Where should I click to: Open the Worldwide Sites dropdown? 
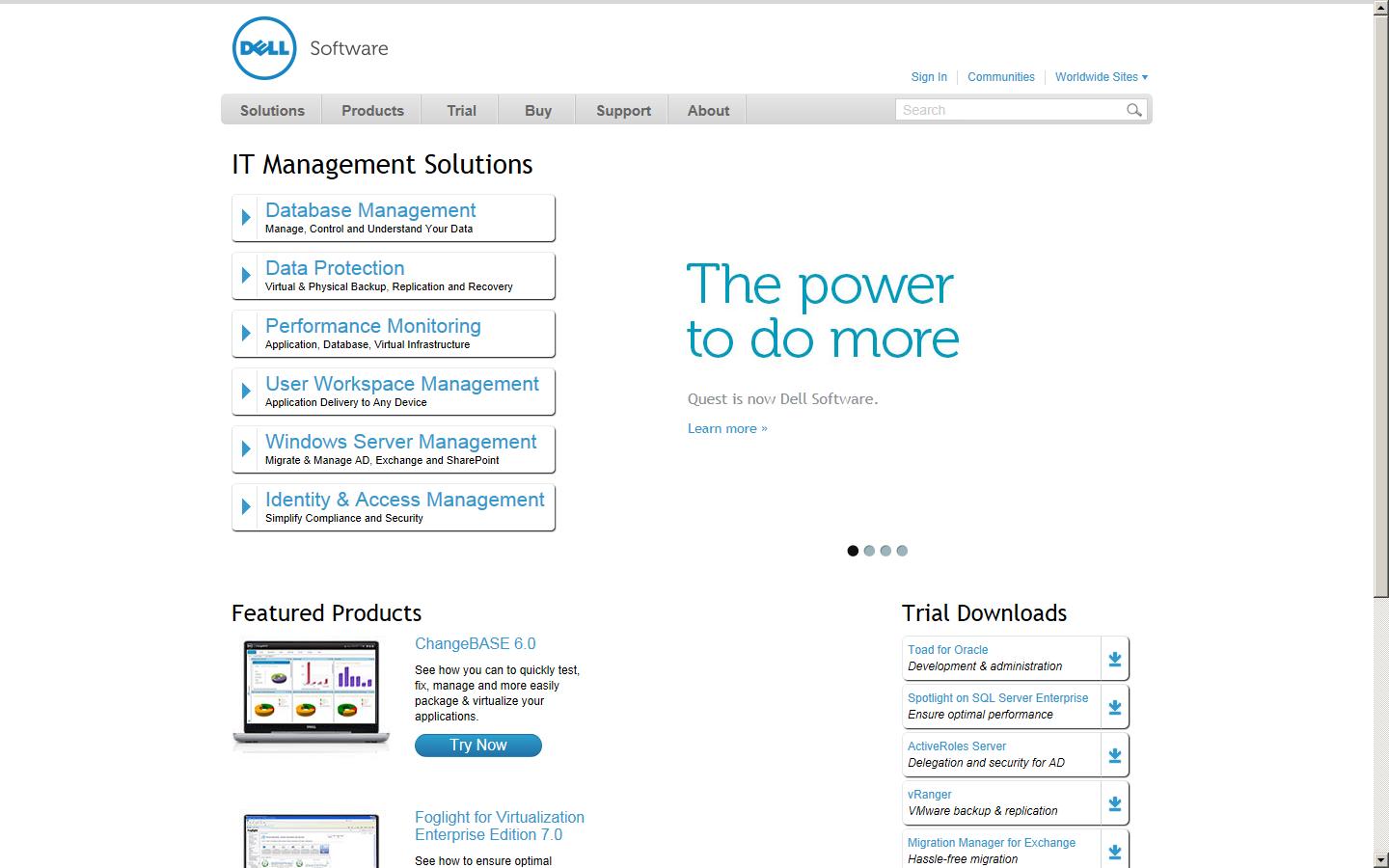pos(1101,77)
